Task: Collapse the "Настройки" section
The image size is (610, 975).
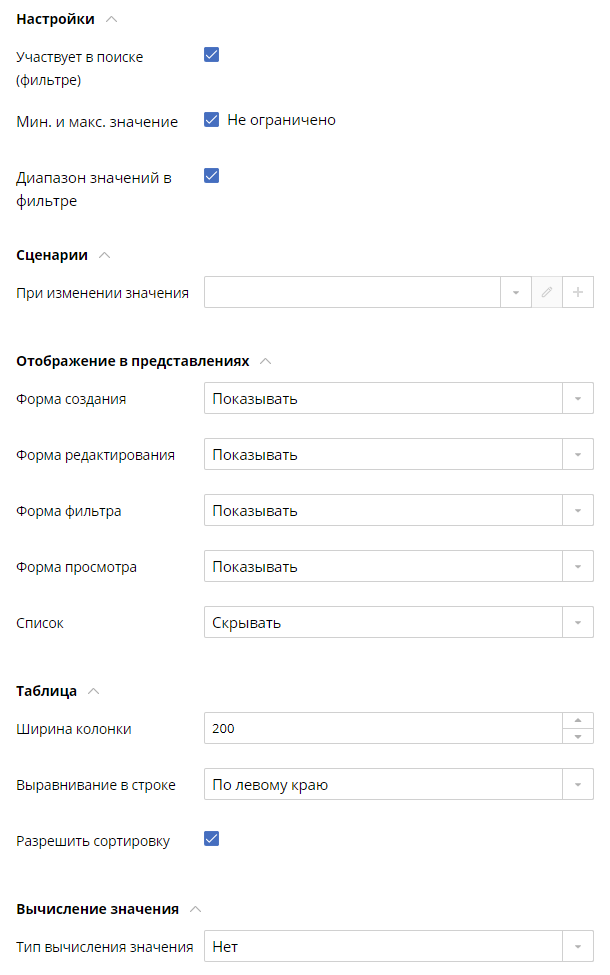Action: click(x=111, y=19)
